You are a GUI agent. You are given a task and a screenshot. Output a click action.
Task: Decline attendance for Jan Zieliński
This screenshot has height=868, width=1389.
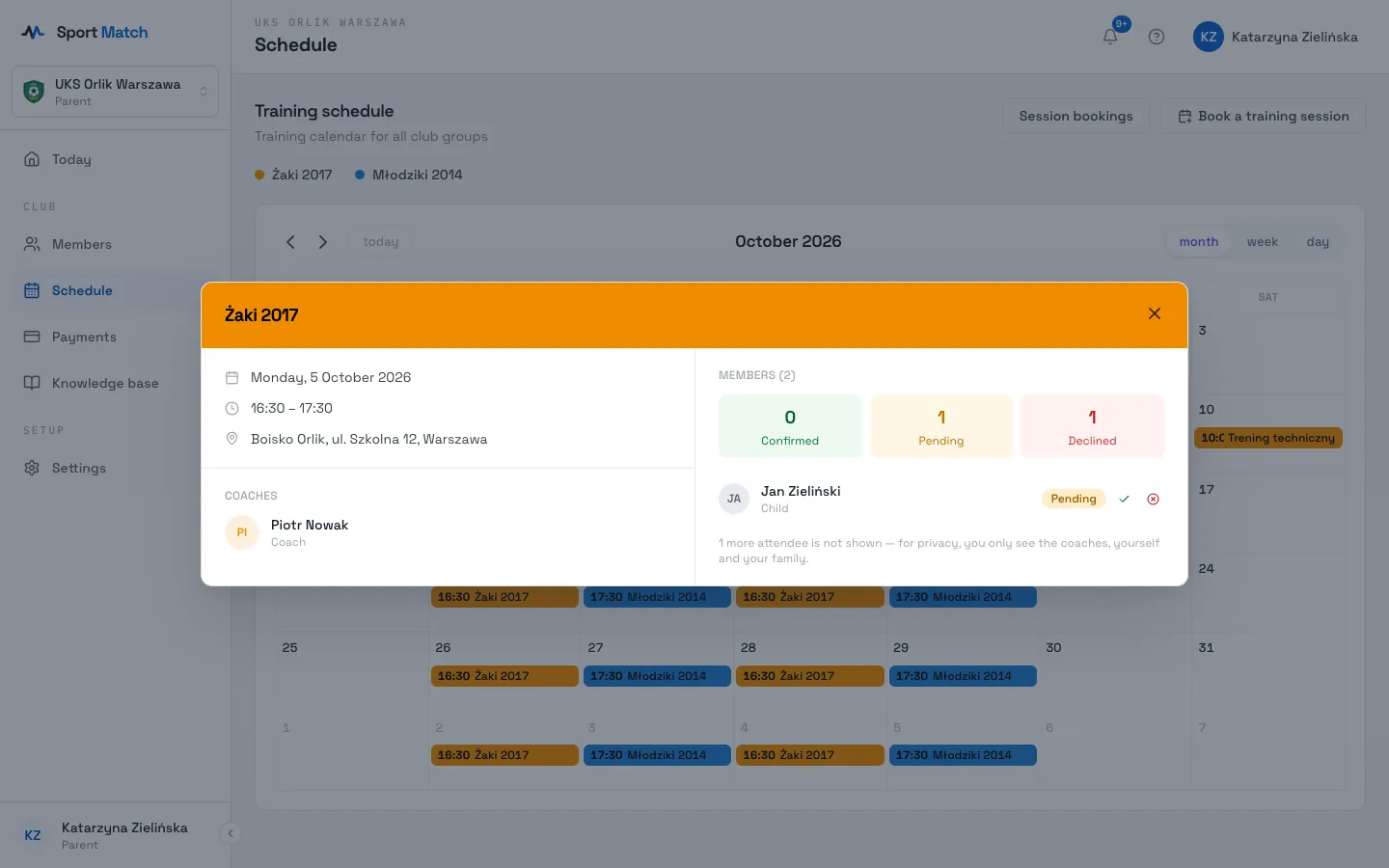1153,499
